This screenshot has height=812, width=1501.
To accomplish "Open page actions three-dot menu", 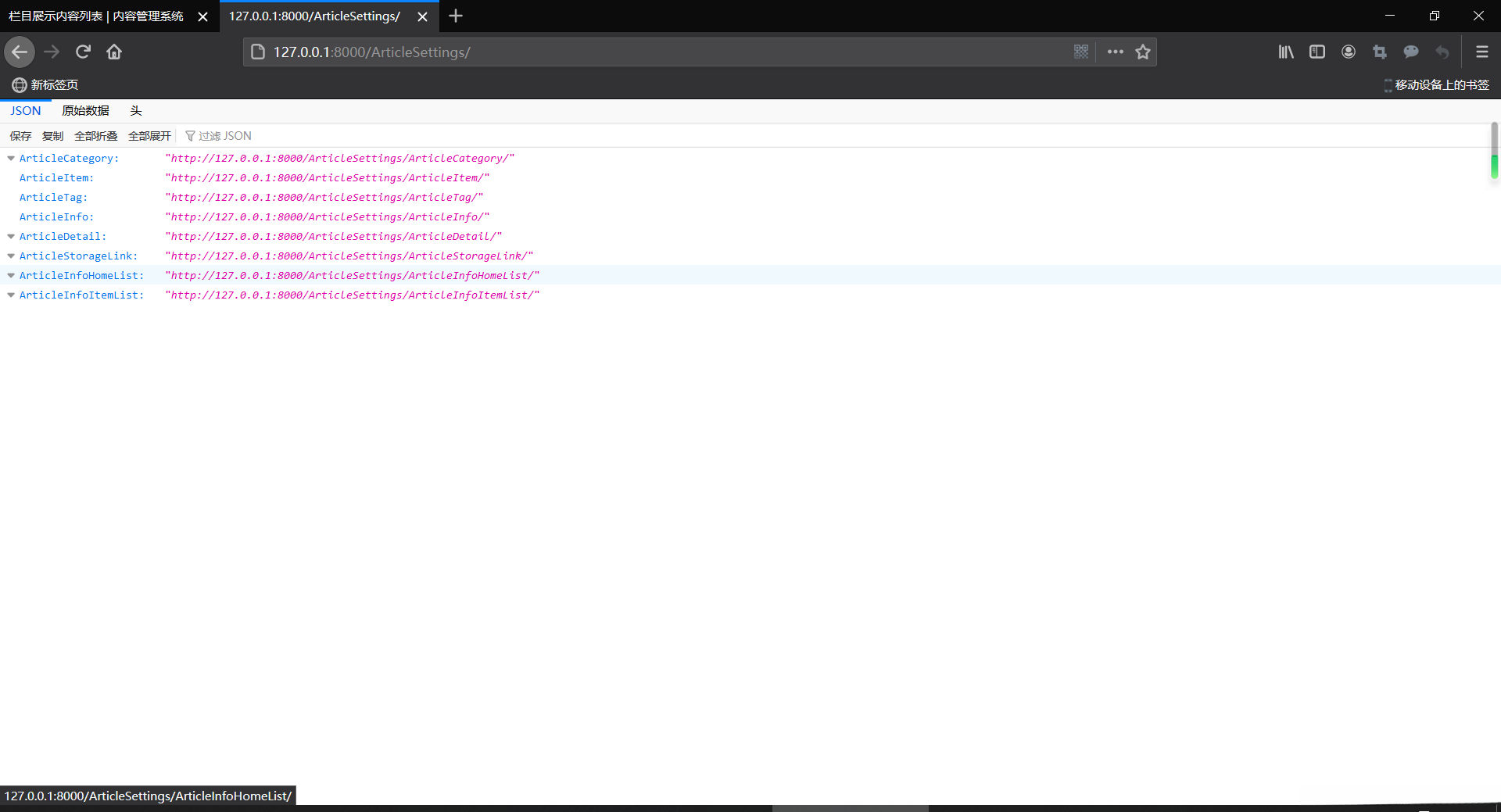I will tap(1116, 52).
